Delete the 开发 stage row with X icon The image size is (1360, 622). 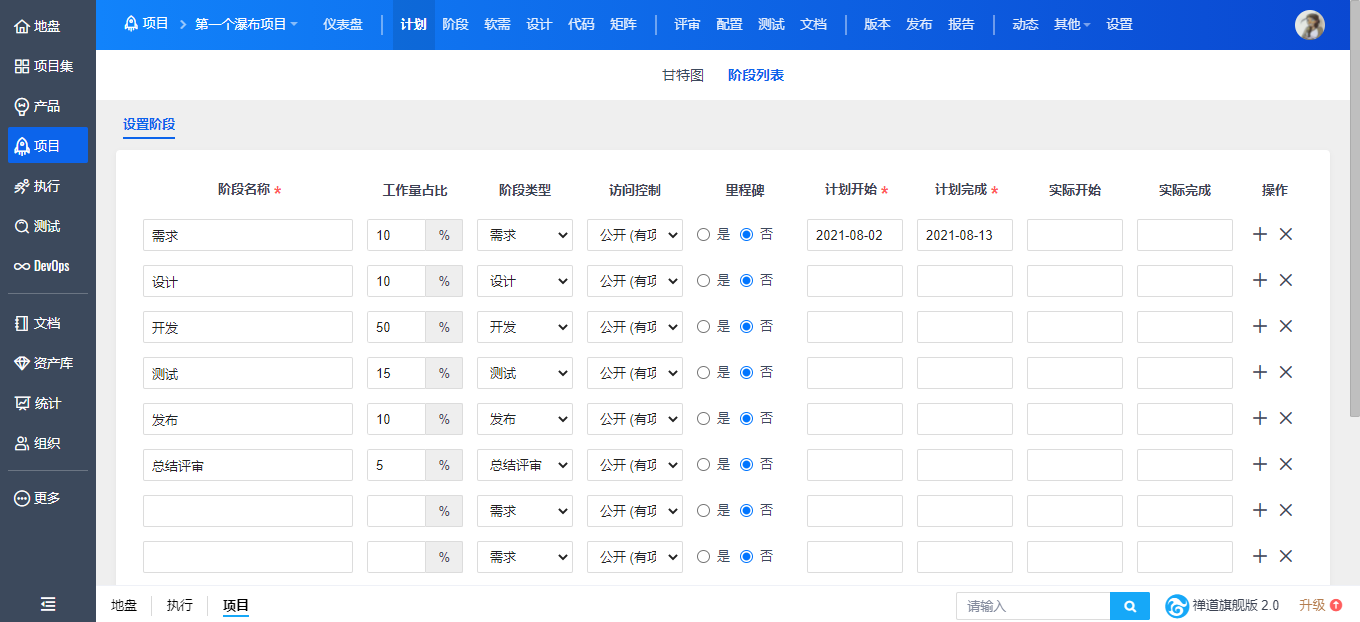pos(1286,326)
